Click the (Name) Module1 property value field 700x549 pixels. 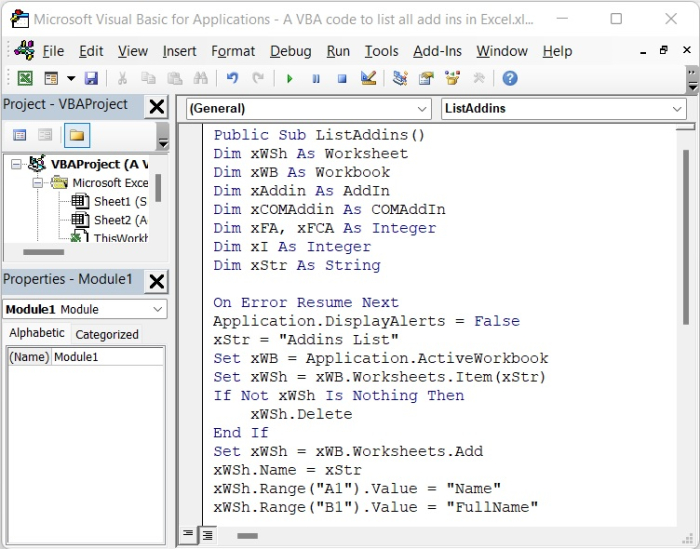point(108,357)
